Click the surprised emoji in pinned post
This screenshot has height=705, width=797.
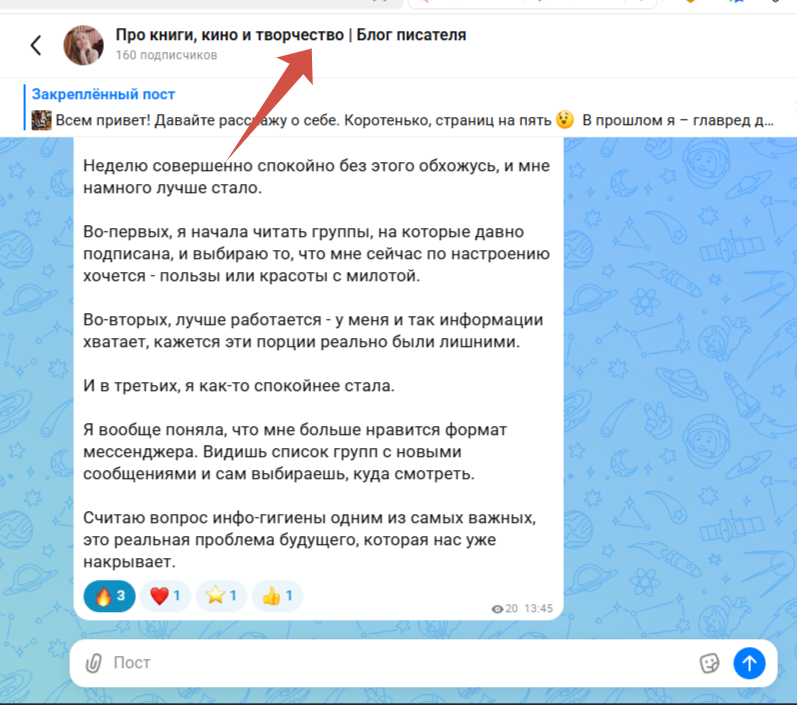[565, 120]
